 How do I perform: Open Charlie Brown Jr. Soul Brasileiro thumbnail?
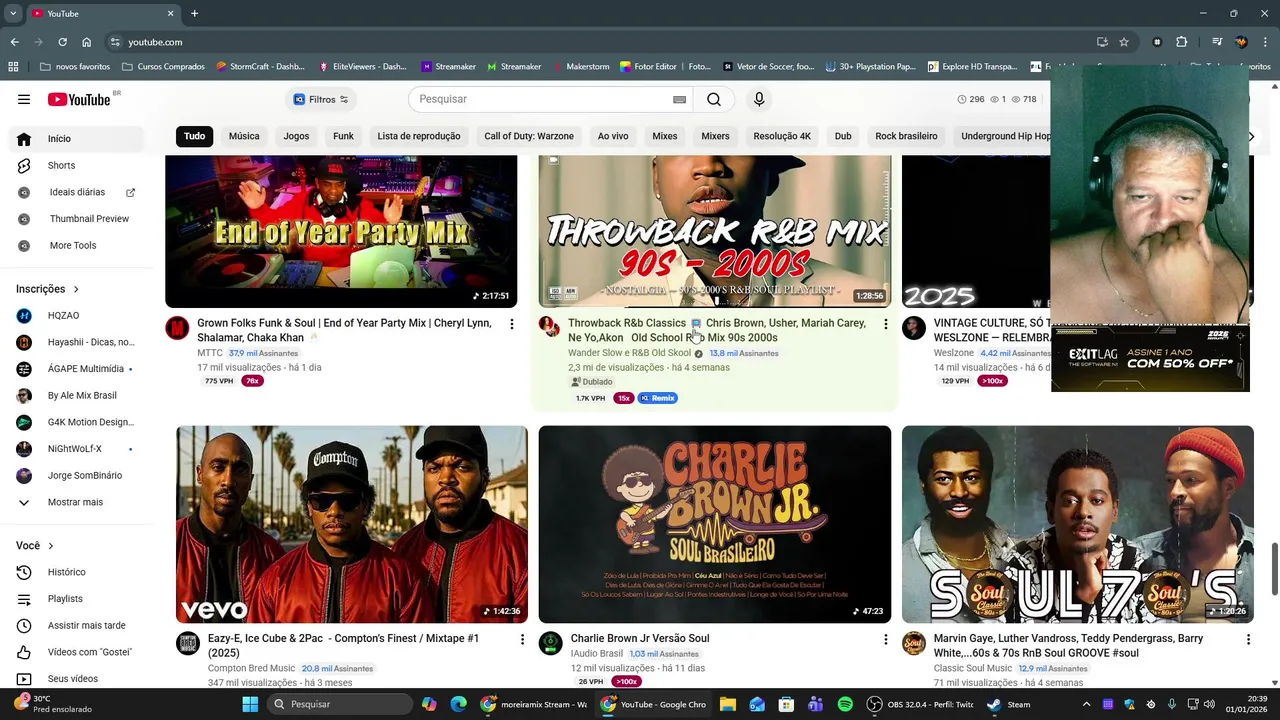tap(715, 524)
